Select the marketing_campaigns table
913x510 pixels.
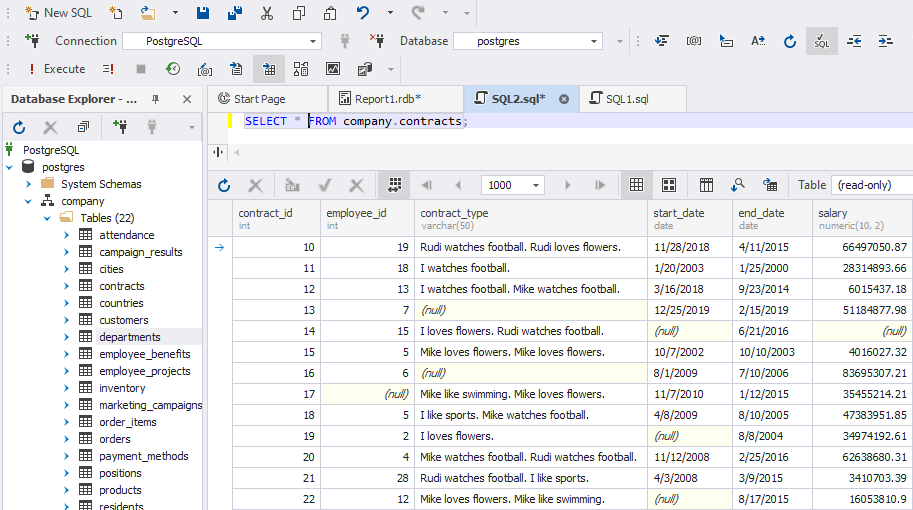[150, 405]
